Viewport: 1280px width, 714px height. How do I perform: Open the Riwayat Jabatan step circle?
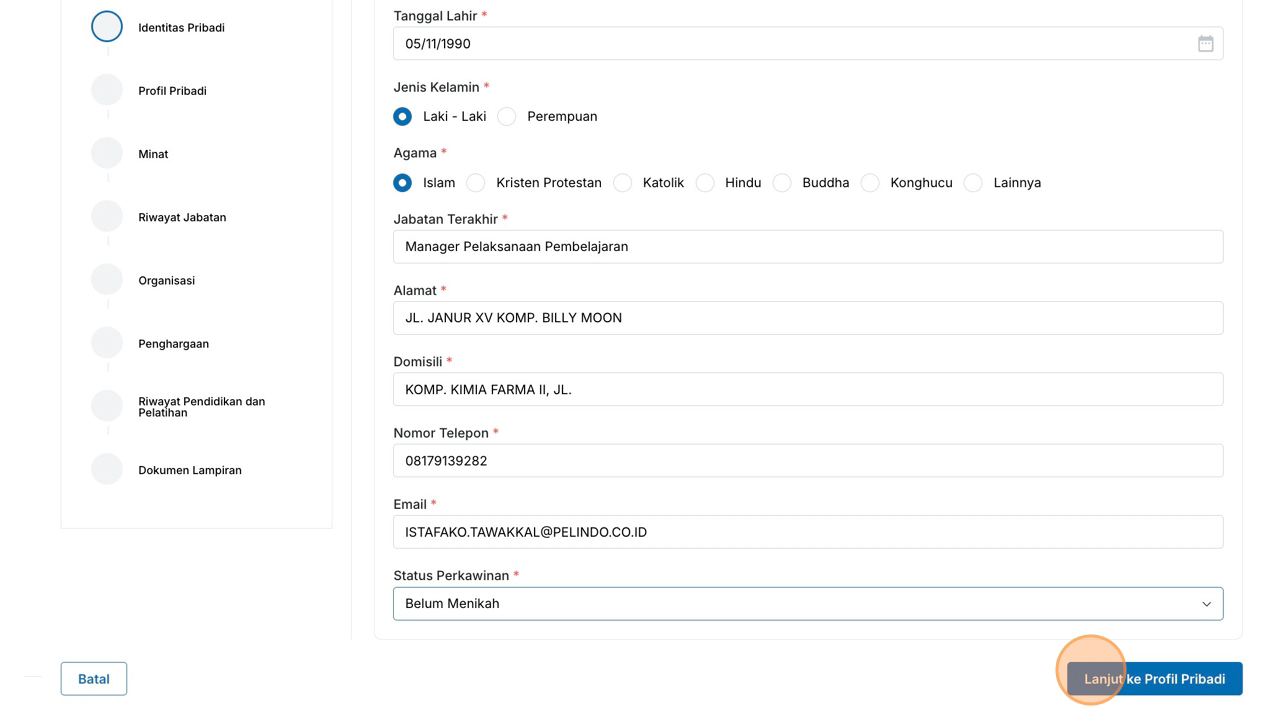[107, 216]
